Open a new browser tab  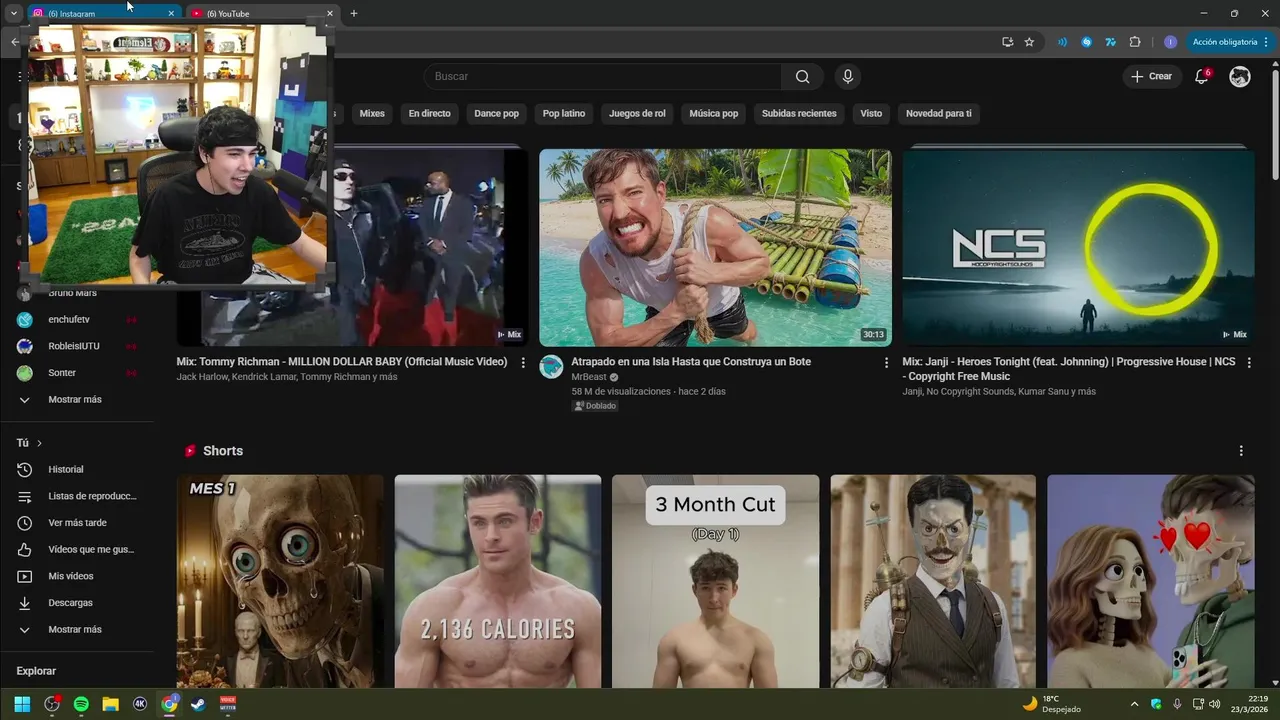(353, 13)
